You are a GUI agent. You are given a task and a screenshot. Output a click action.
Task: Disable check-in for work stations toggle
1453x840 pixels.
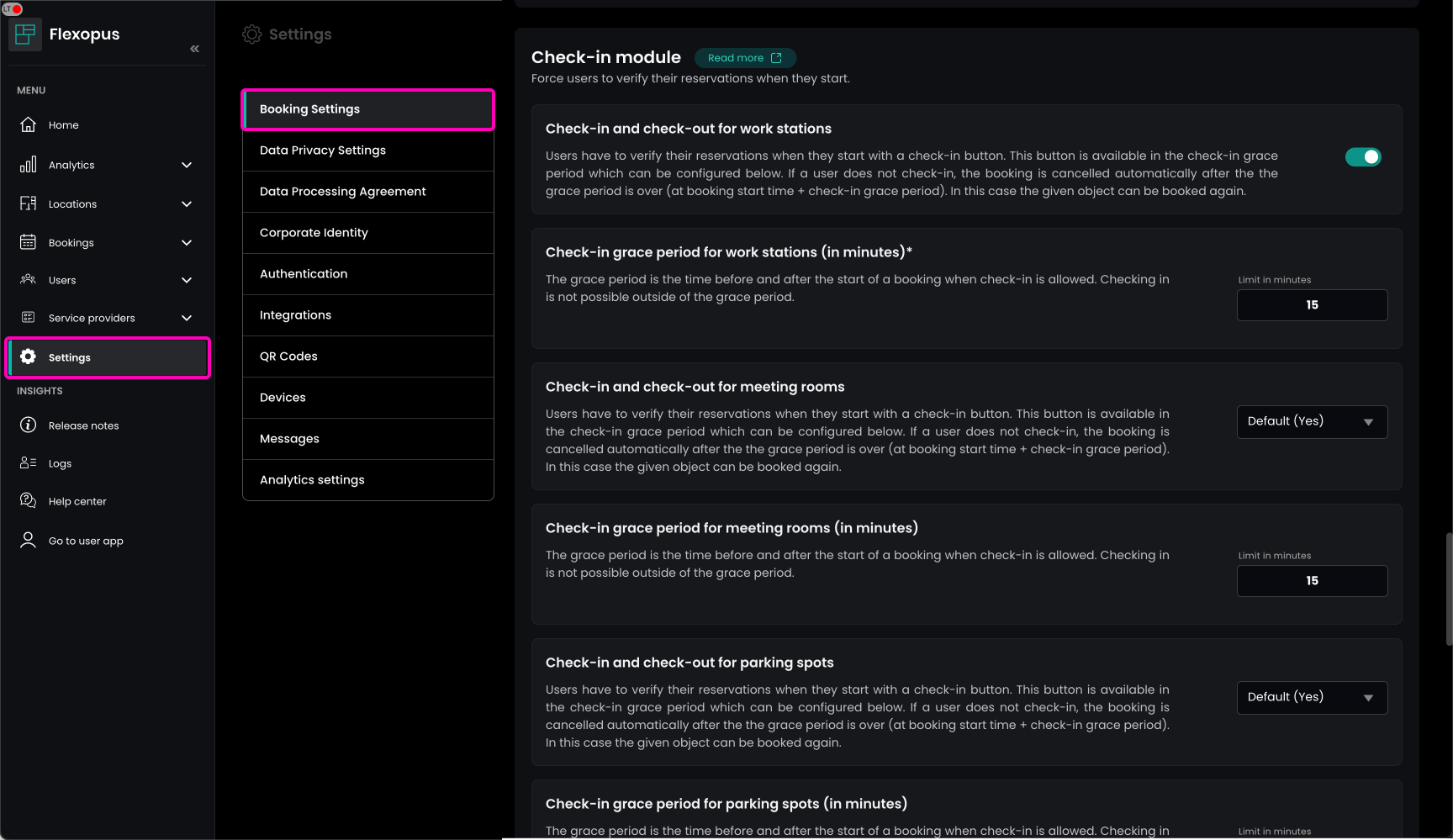click(x=1362, y=157)
